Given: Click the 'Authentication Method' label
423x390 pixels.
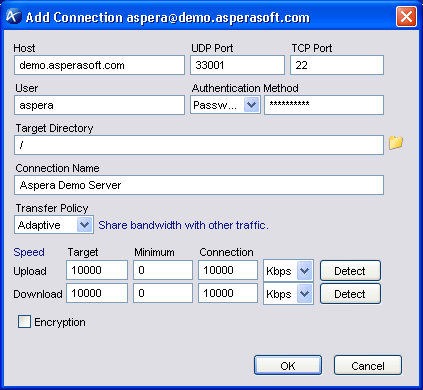Looking at the screenshot, I should click(245, 88).
